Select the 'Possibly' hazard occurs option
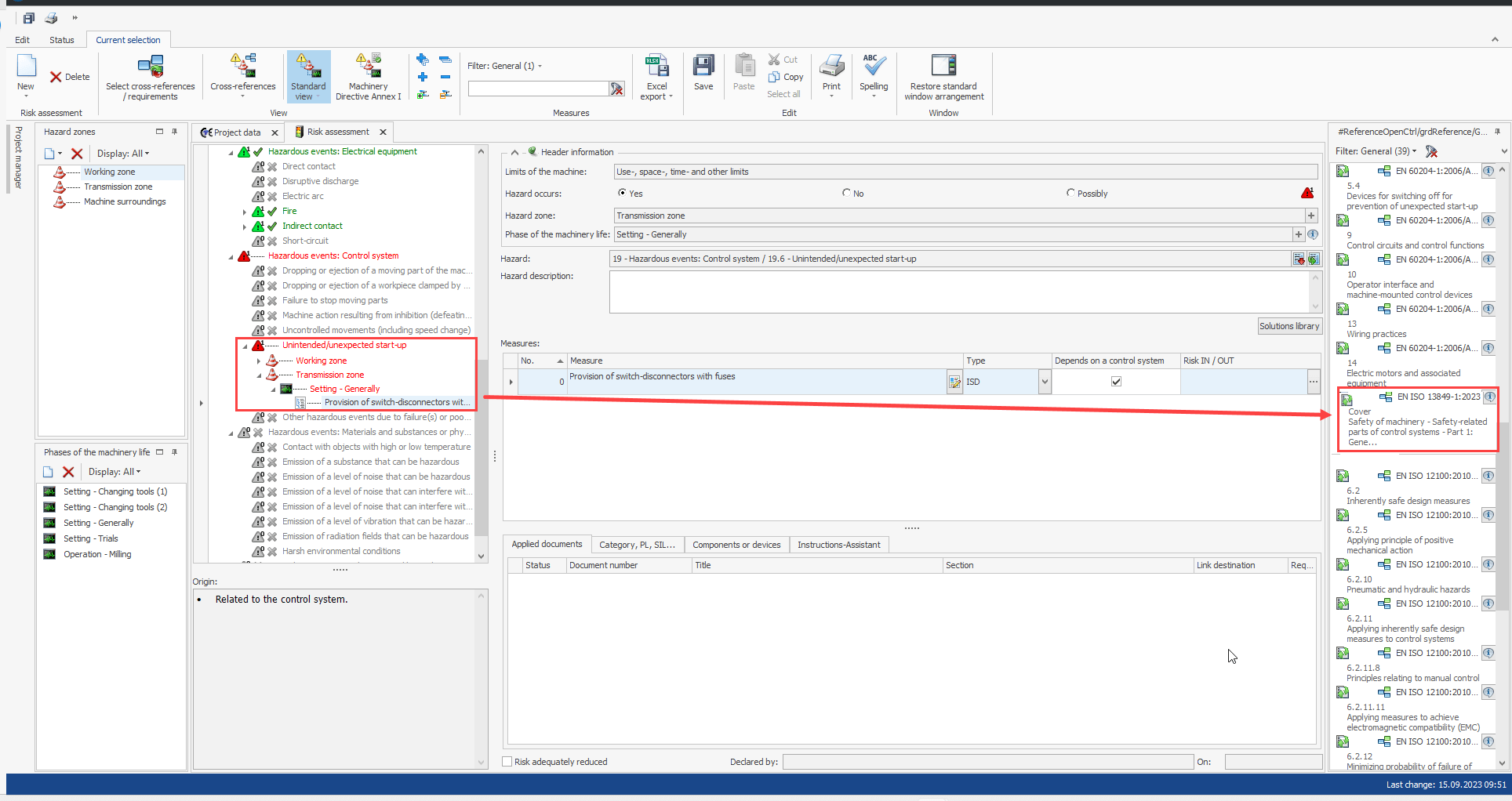Screen dimensions: 1512x801 (1070, 193)
